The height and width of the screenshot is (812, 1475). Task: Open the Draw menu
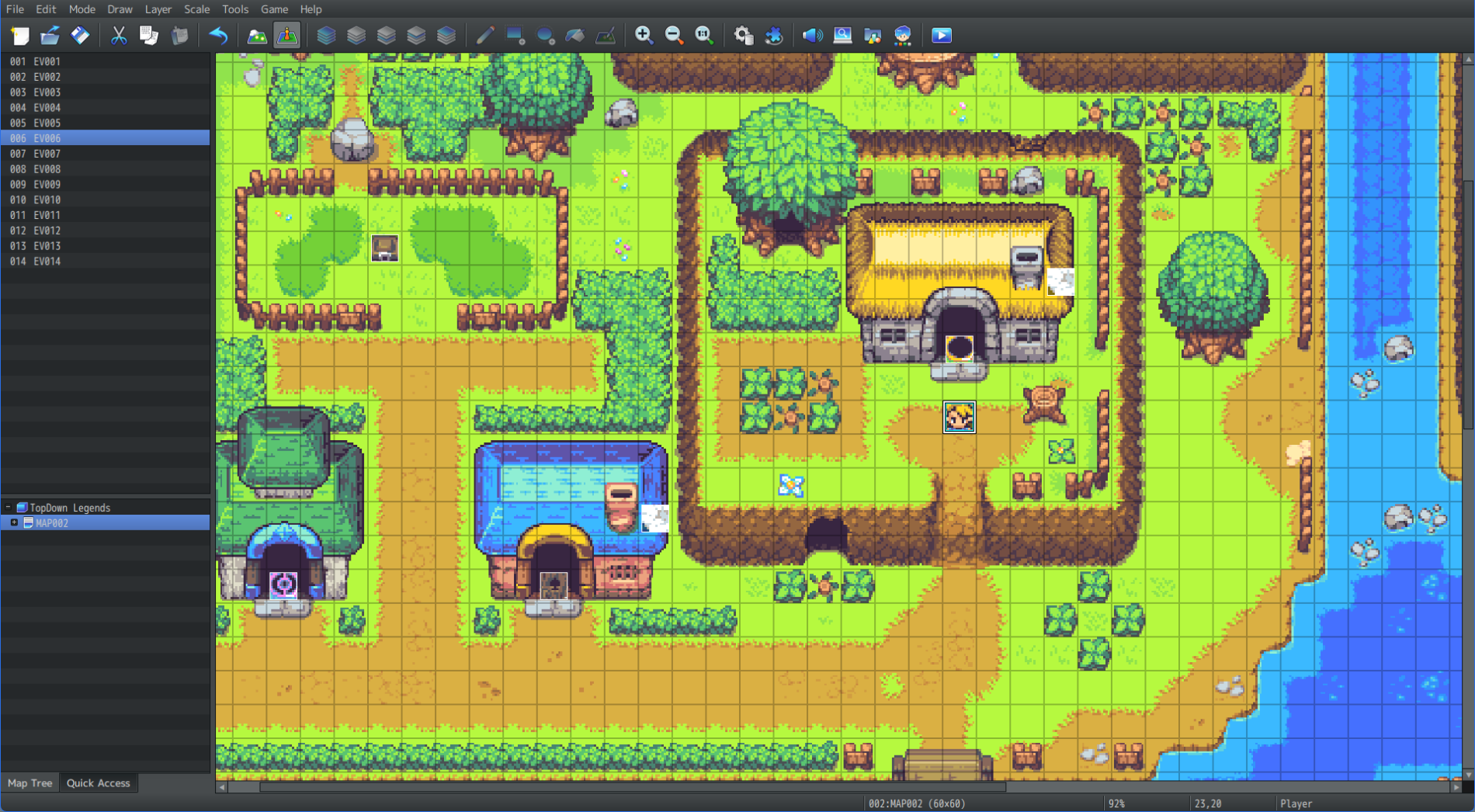pyautogui.click(x=120, y=9)
